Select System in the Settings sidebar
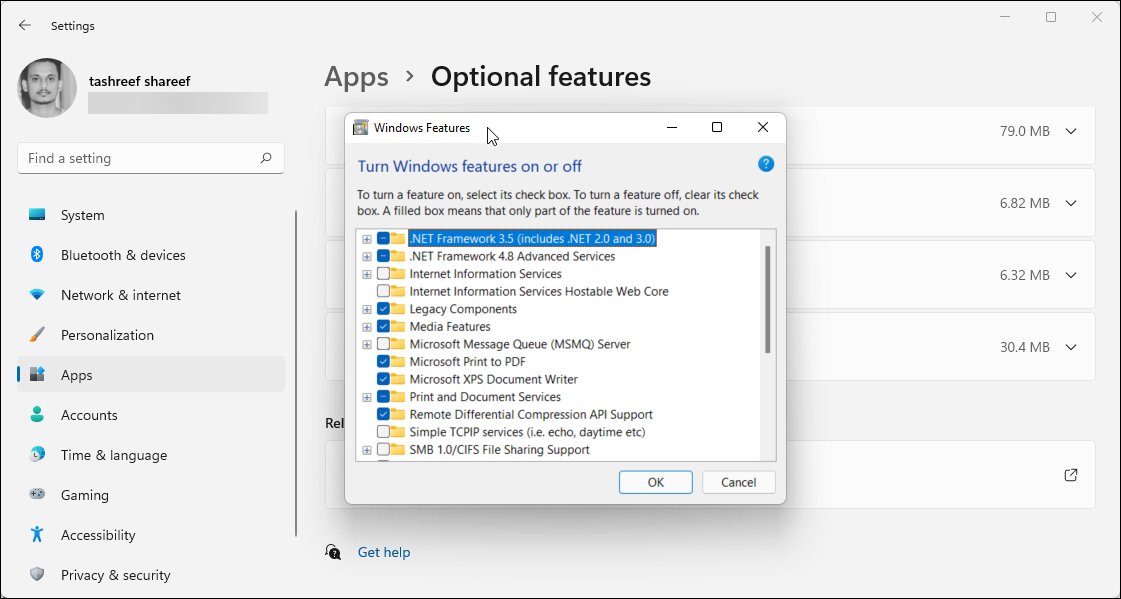Screen dimensions: 1121x599 click(82, 214)
